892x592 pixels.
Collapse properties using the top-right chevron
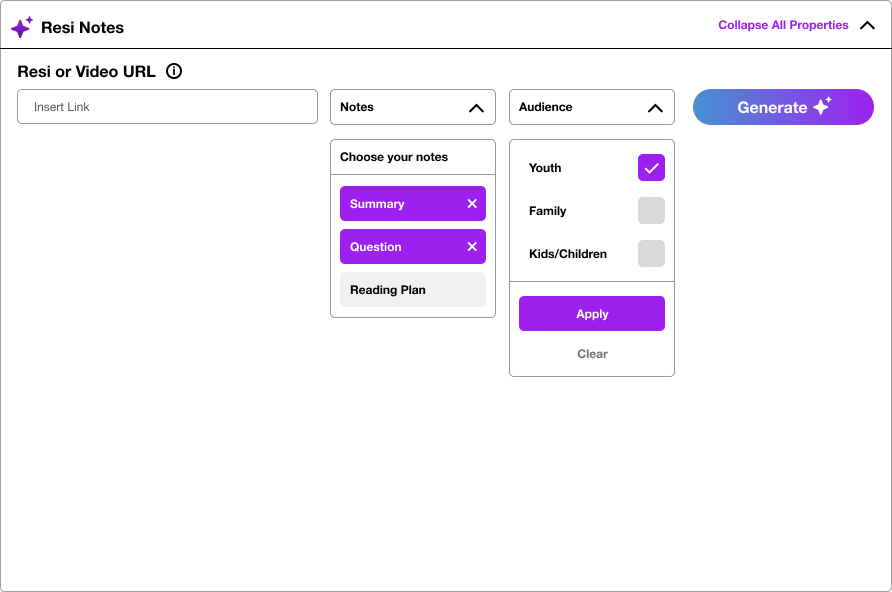(x=867, y=25)
